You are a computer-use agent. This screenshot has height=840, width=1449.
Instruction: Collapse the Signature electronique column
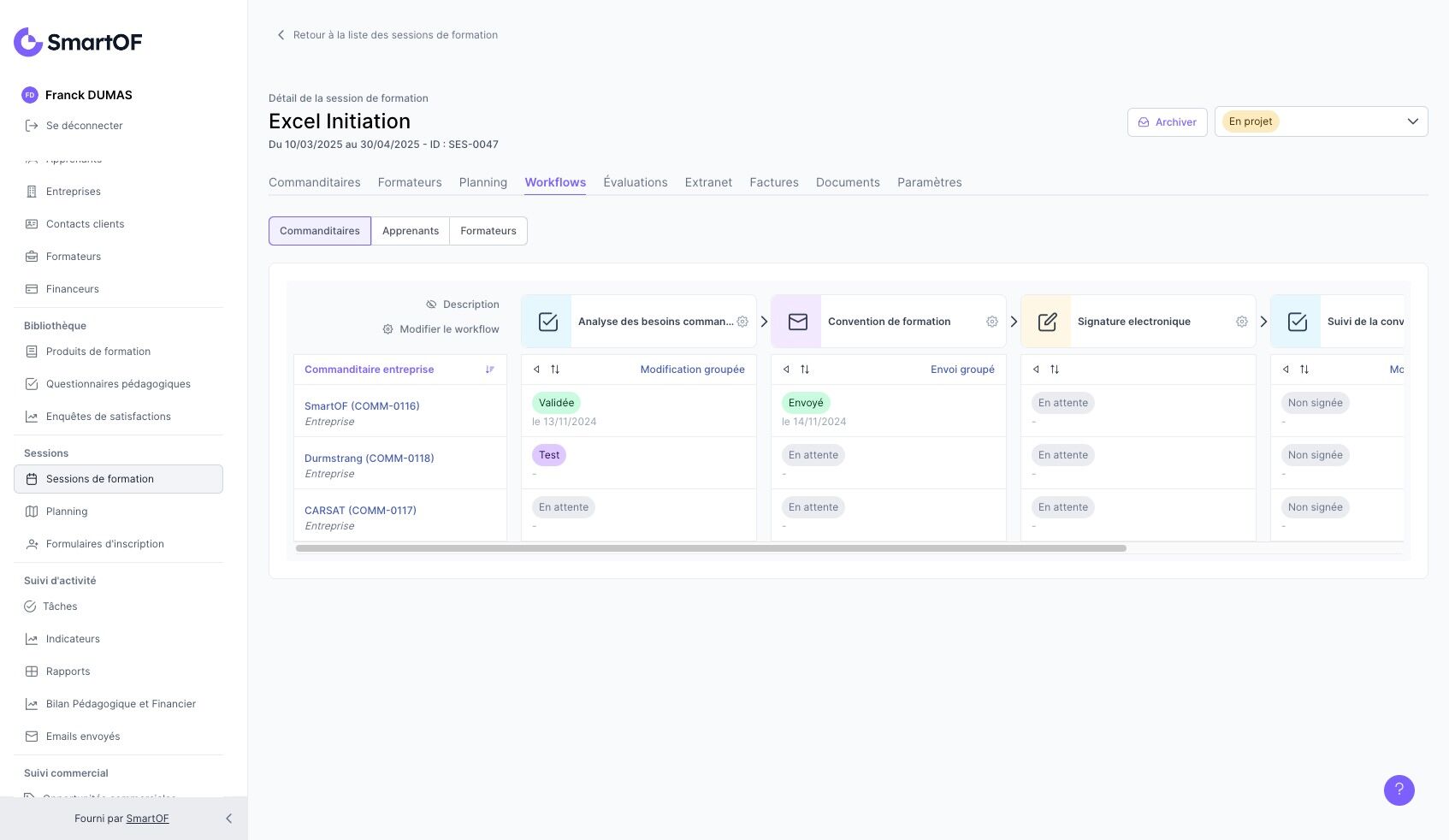click(x=1036, y=370)
